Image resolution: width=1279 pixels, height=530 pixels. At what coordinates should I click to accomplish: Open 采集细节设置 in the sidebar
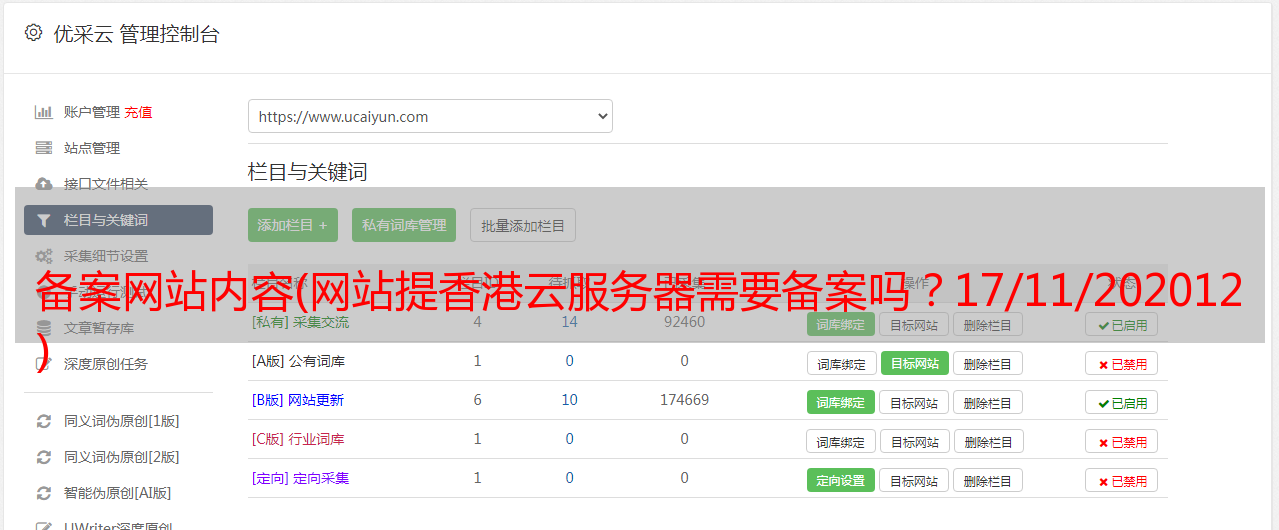[x=106, y=256]
